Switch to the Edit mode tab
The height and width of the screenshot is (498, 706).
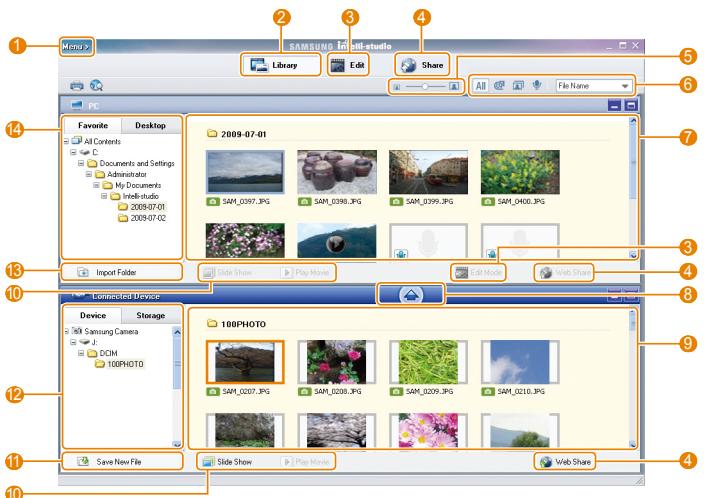pyautogui.click(x=348, y=65)
